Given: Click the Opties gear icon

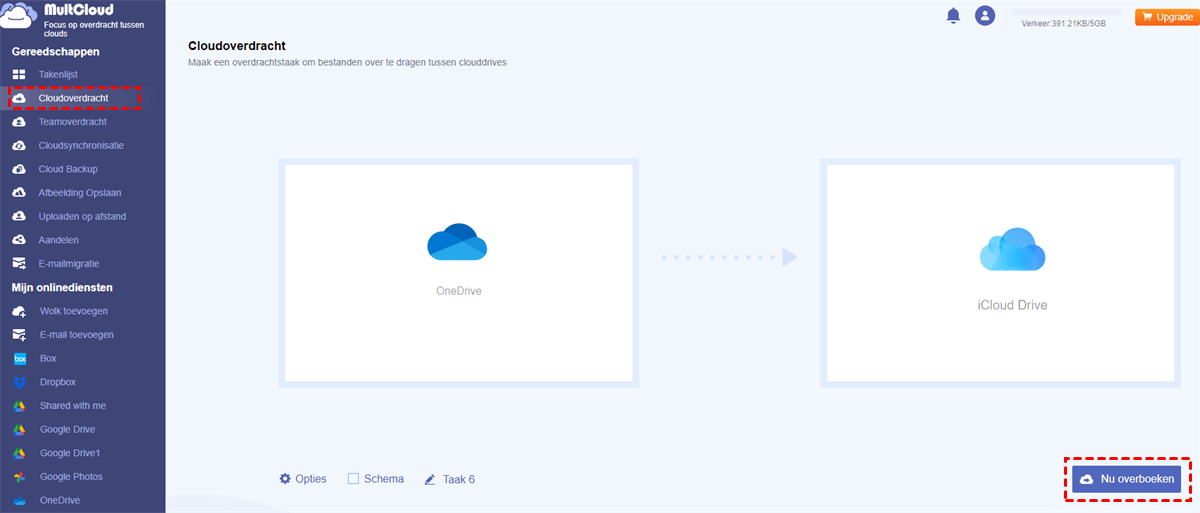Looking at the screenshot, I should pos(285,479).
